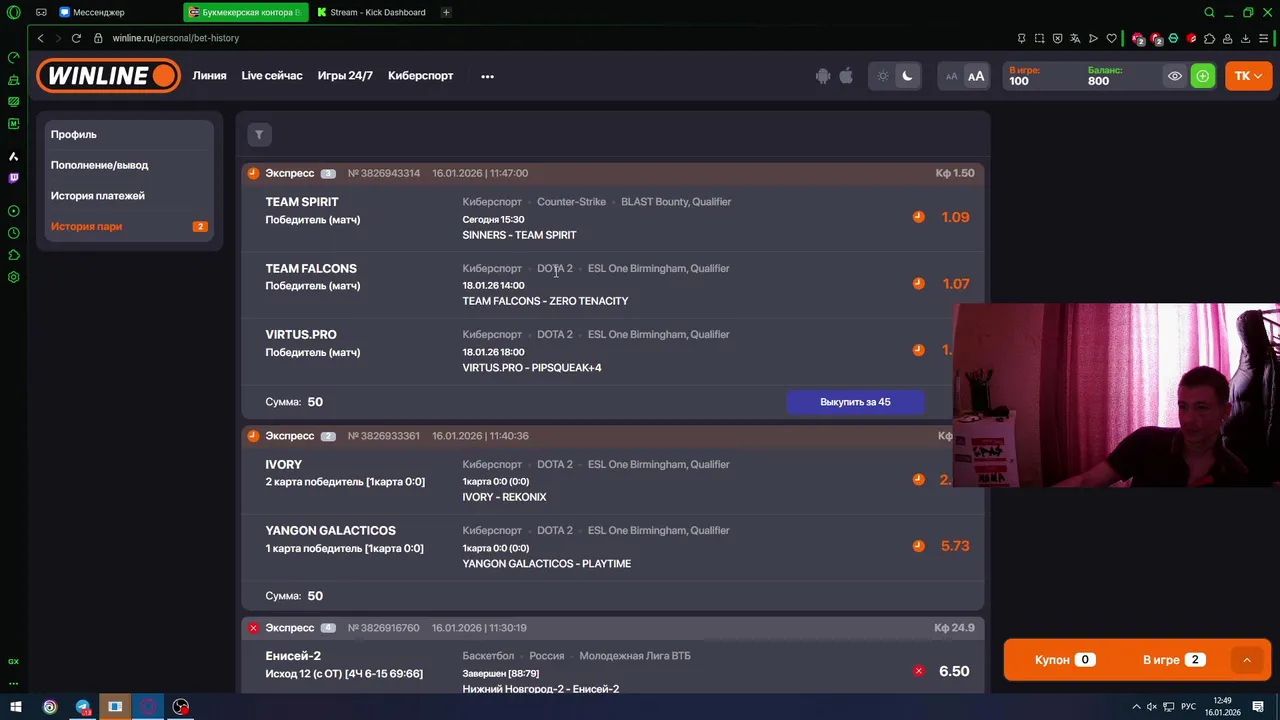This screenshot has width=1280, height=720.
Task: Take a snapshot with the capture icon
Action: pyautogui.click(x=1039, y=38)
